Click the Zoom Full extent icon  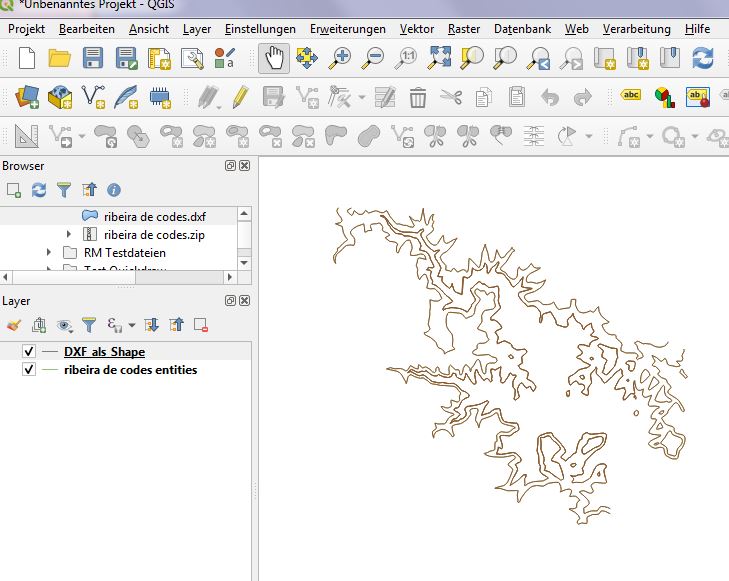click(438, 59)
